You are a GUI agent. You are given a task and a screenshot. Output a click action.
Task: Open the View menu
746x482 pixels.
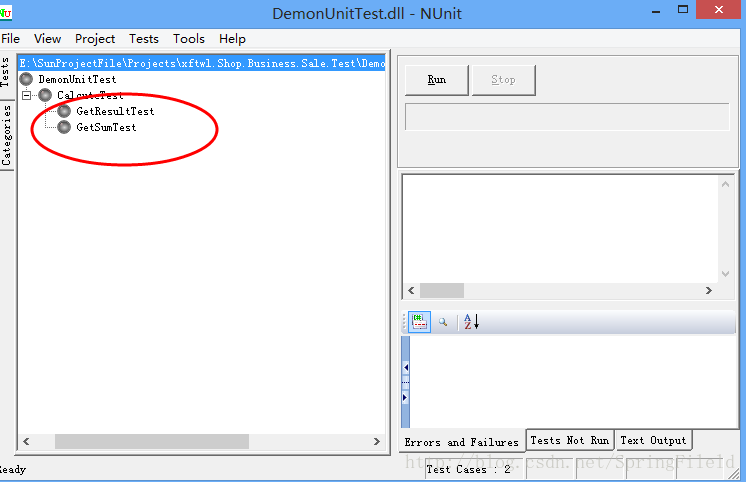click(47, 39)
